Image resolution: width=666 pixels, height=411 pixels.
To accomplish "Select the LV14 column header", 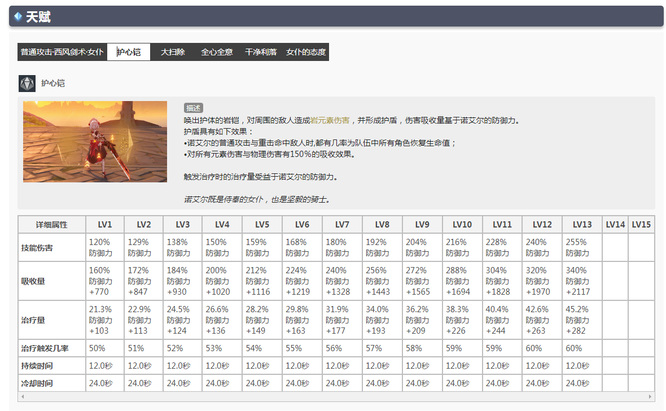I will pos(615,224).
